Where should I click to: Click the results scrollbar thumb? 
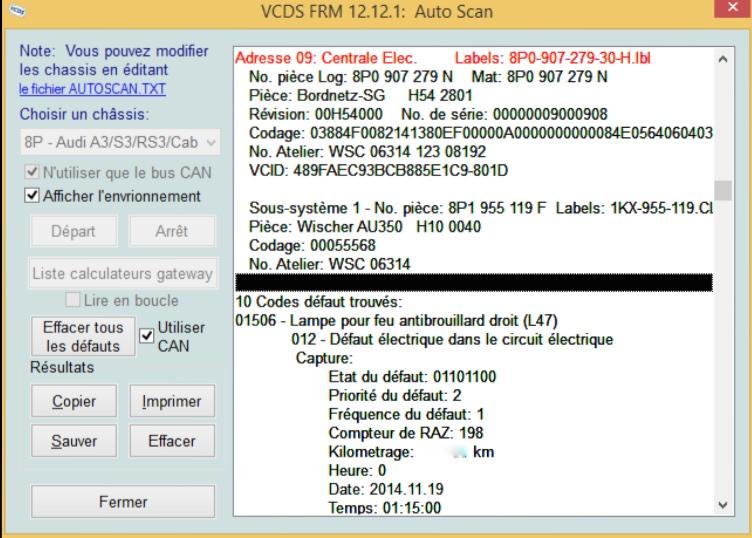click(x=723, y=190)
